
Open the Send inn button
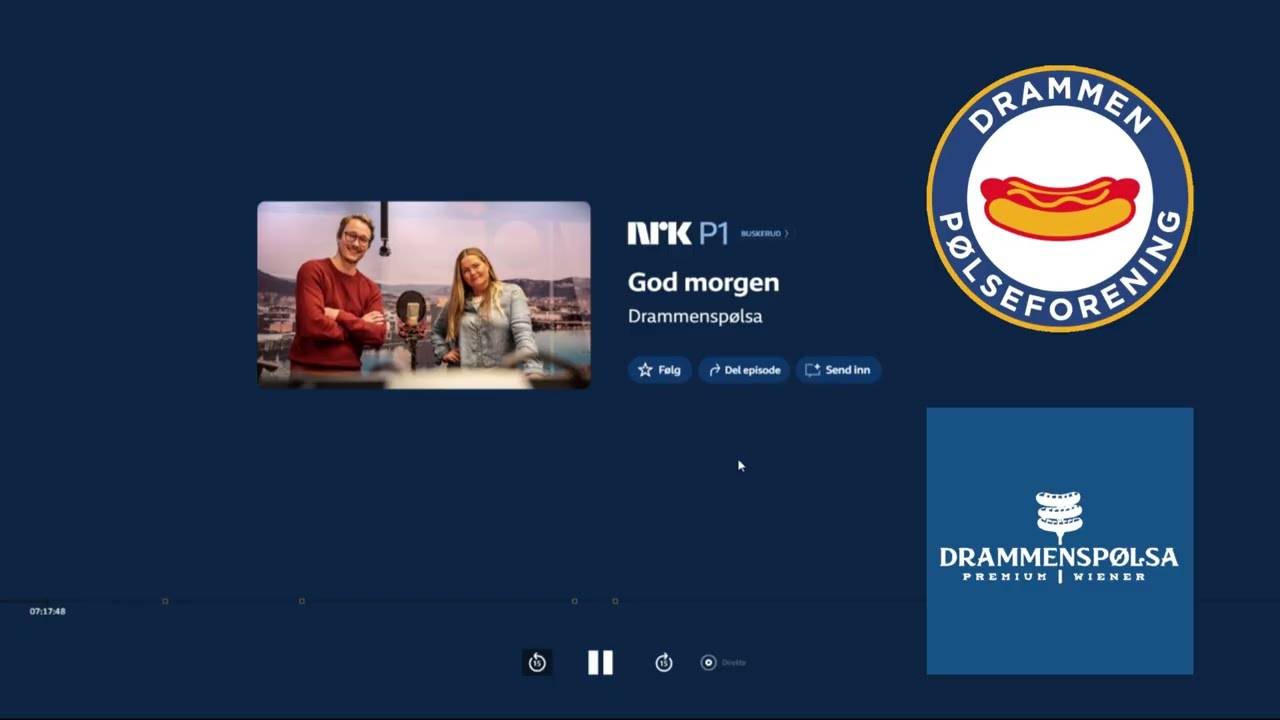click(838, 370)
